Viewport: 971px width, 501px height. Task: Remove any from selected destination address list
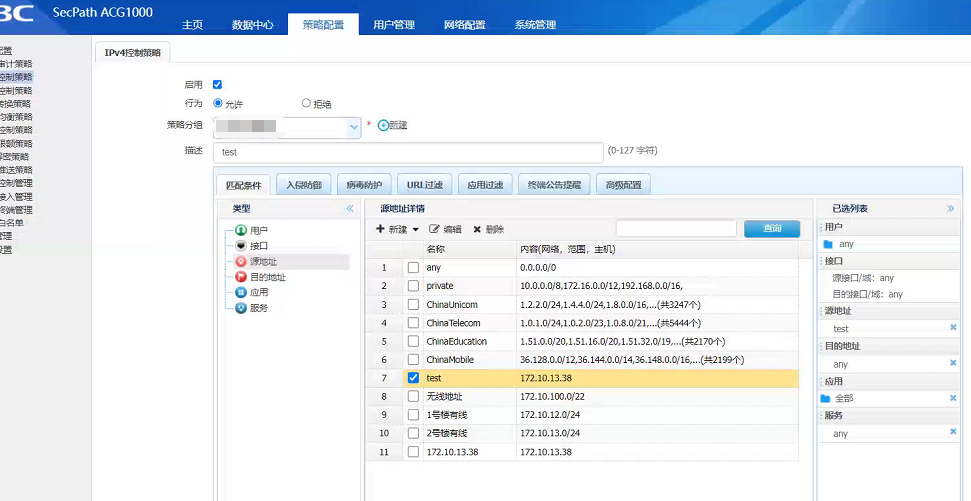click(x=953, y=363)
